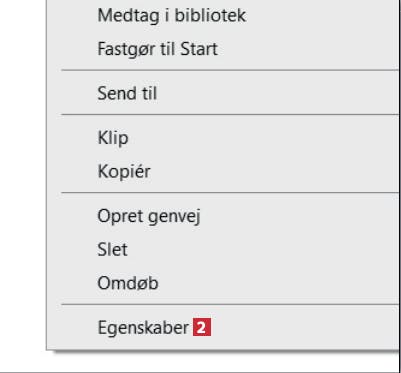
Task: Pick the Slet command below Opret genvej
Action: point(223,250)
